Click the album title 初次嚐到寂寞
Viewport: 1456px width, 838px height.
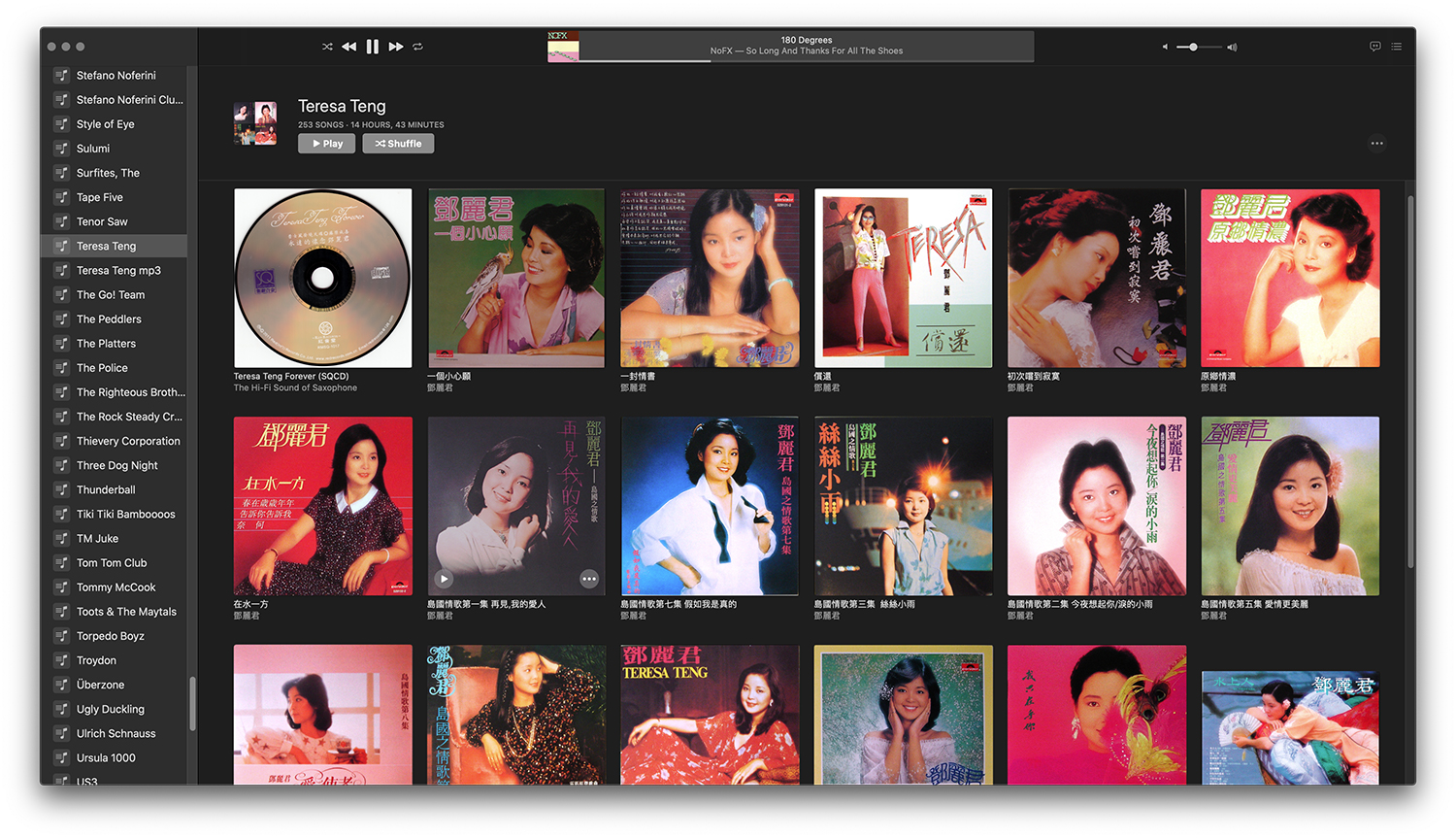pyautogui.click(x=1034, y=376)
